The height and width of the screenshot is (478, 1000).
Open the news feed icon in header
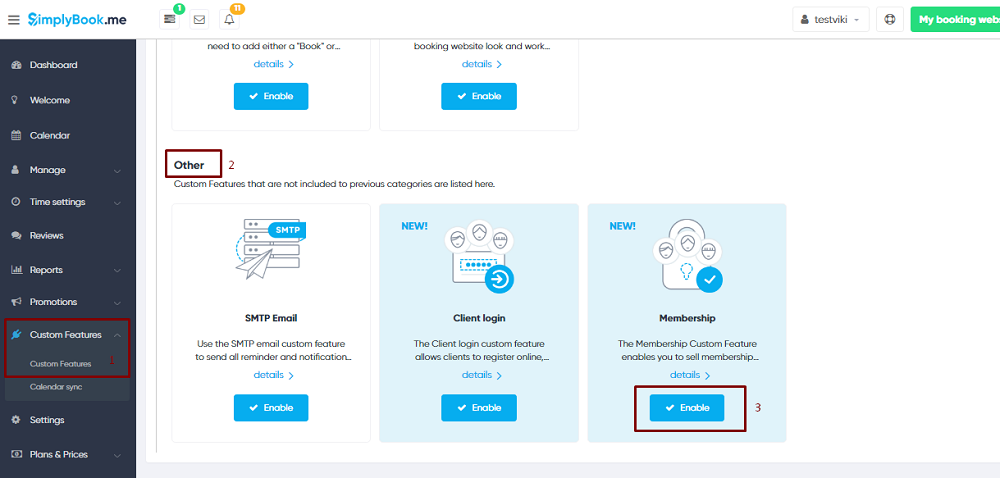[170, 19]
